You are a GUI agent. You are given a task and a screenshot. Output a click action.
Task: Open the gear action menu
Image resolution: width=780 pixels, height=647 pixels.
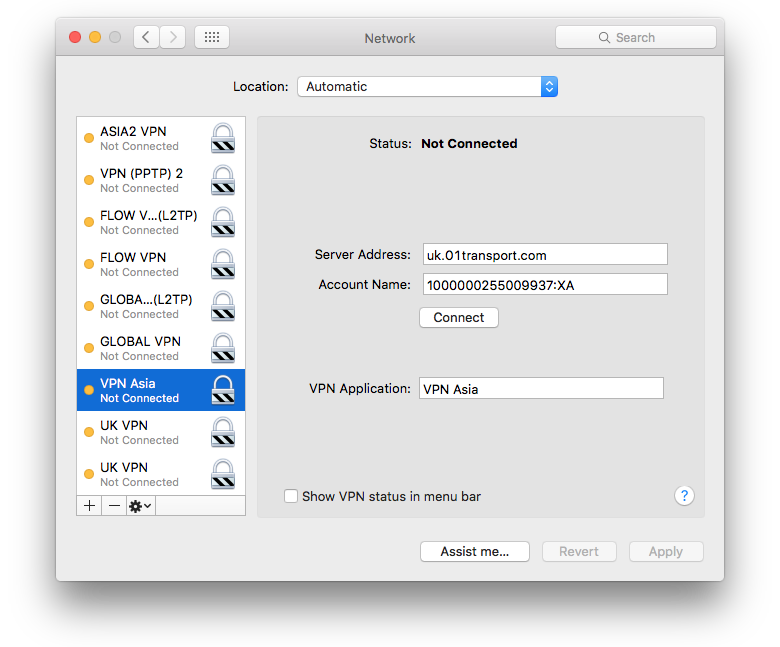140,506
